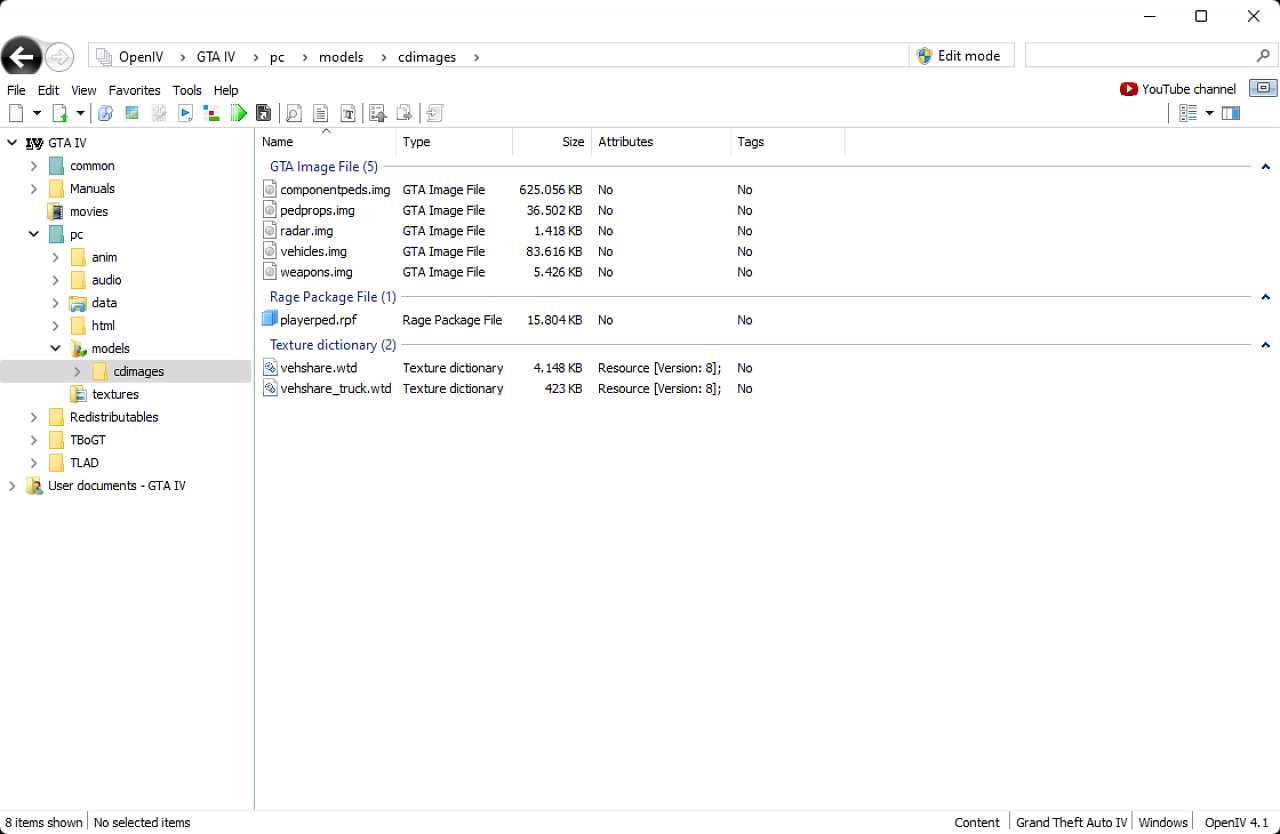This screenshot has width=1280, height=834.
Task: Click the list with up arrow icon
Action: pos(378,113)
